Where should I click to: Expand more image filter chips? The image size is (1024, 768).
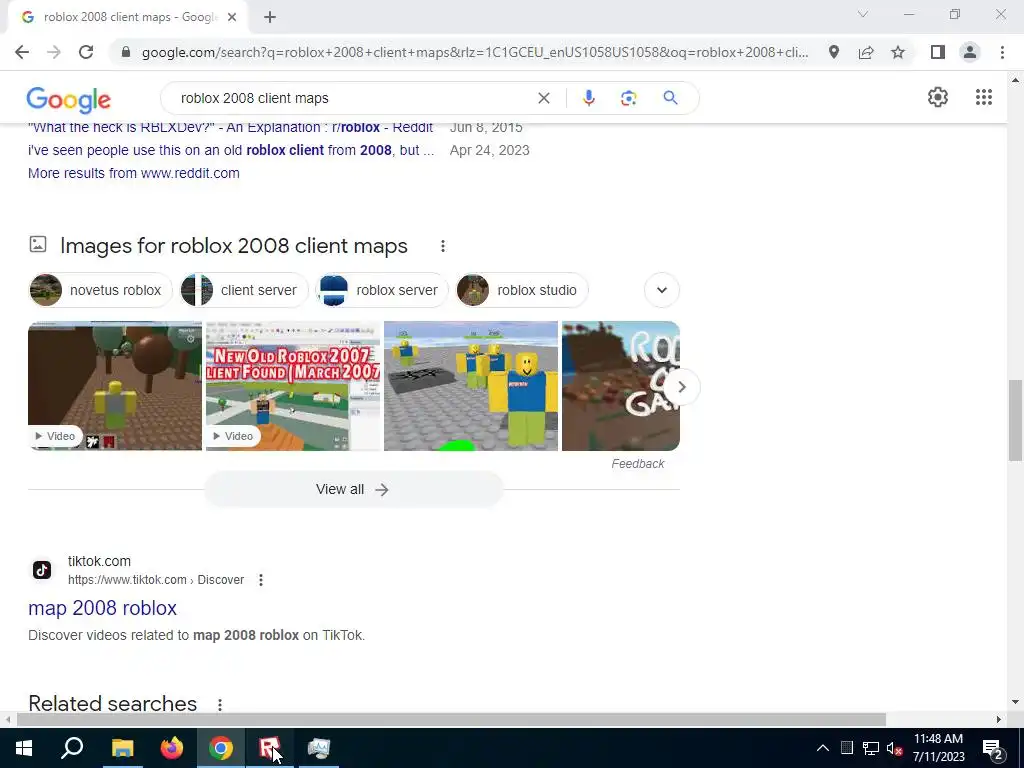(662, 290)
